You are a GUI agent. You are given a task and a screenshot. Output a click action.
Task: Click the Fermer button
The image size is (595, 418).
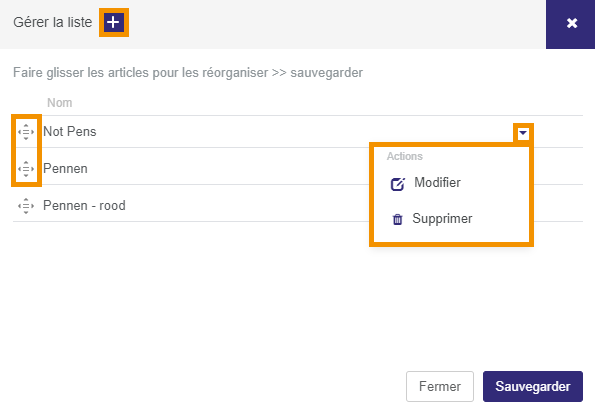coord(440,386)
